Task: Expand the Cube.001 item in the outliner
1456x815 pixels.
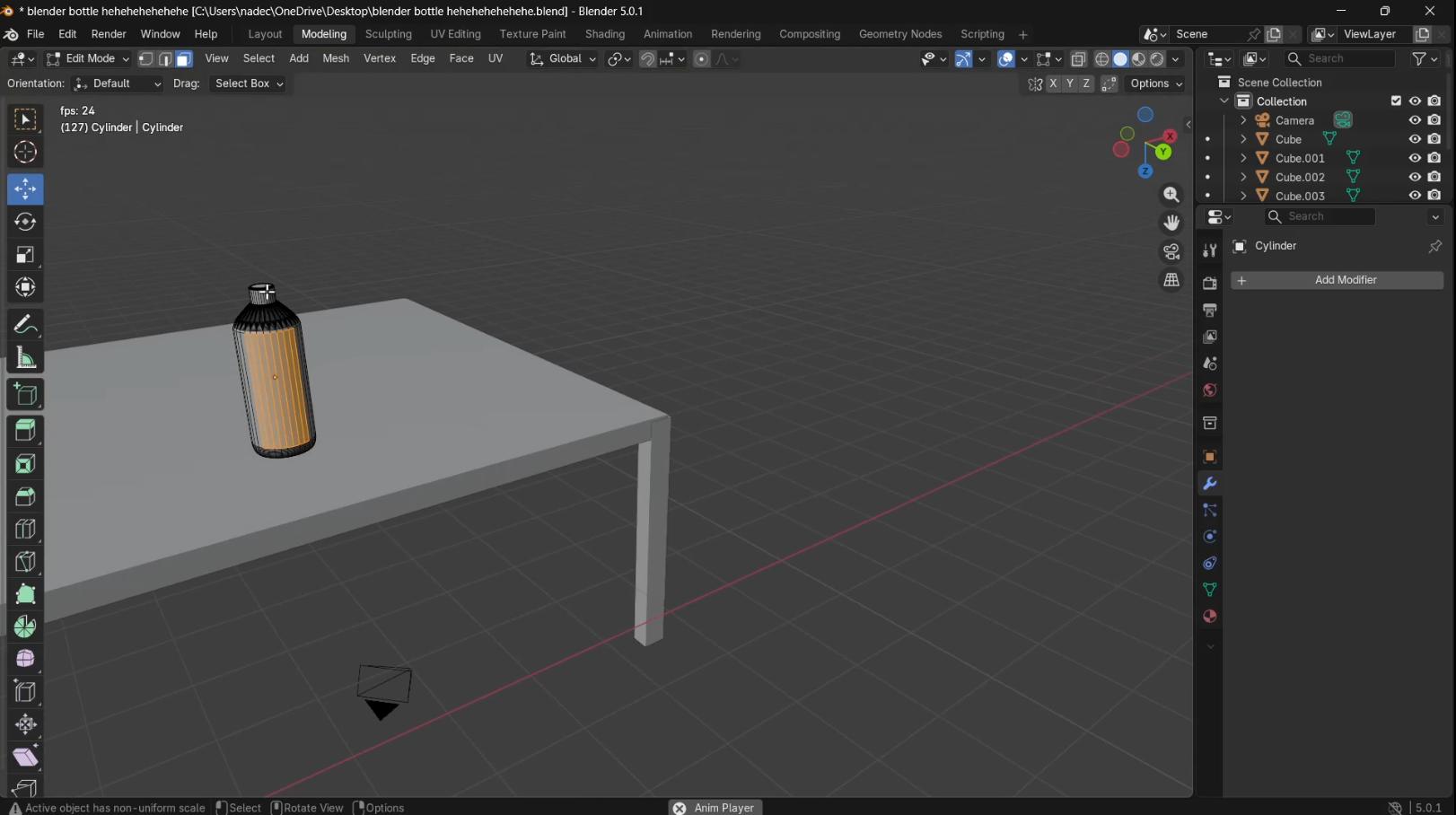Action: click(x=1243, y=158)
